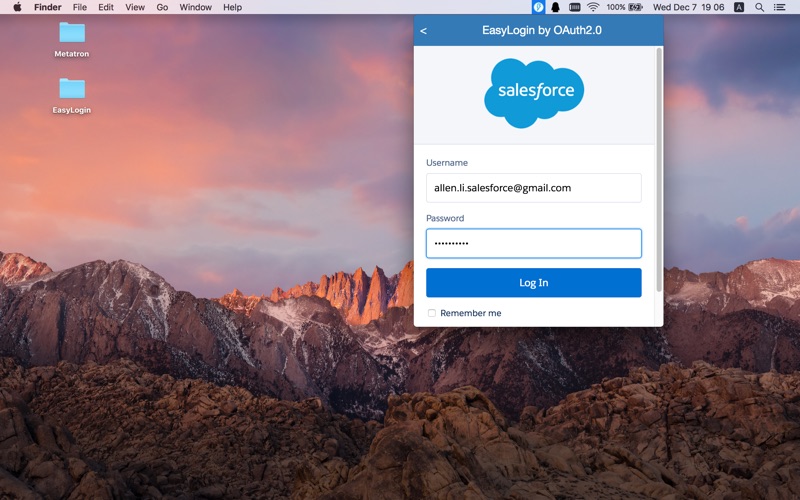The image size is (800, 500).
Task: Select the EasyLogin folder on desktop
Action: [x=72, y=95]
